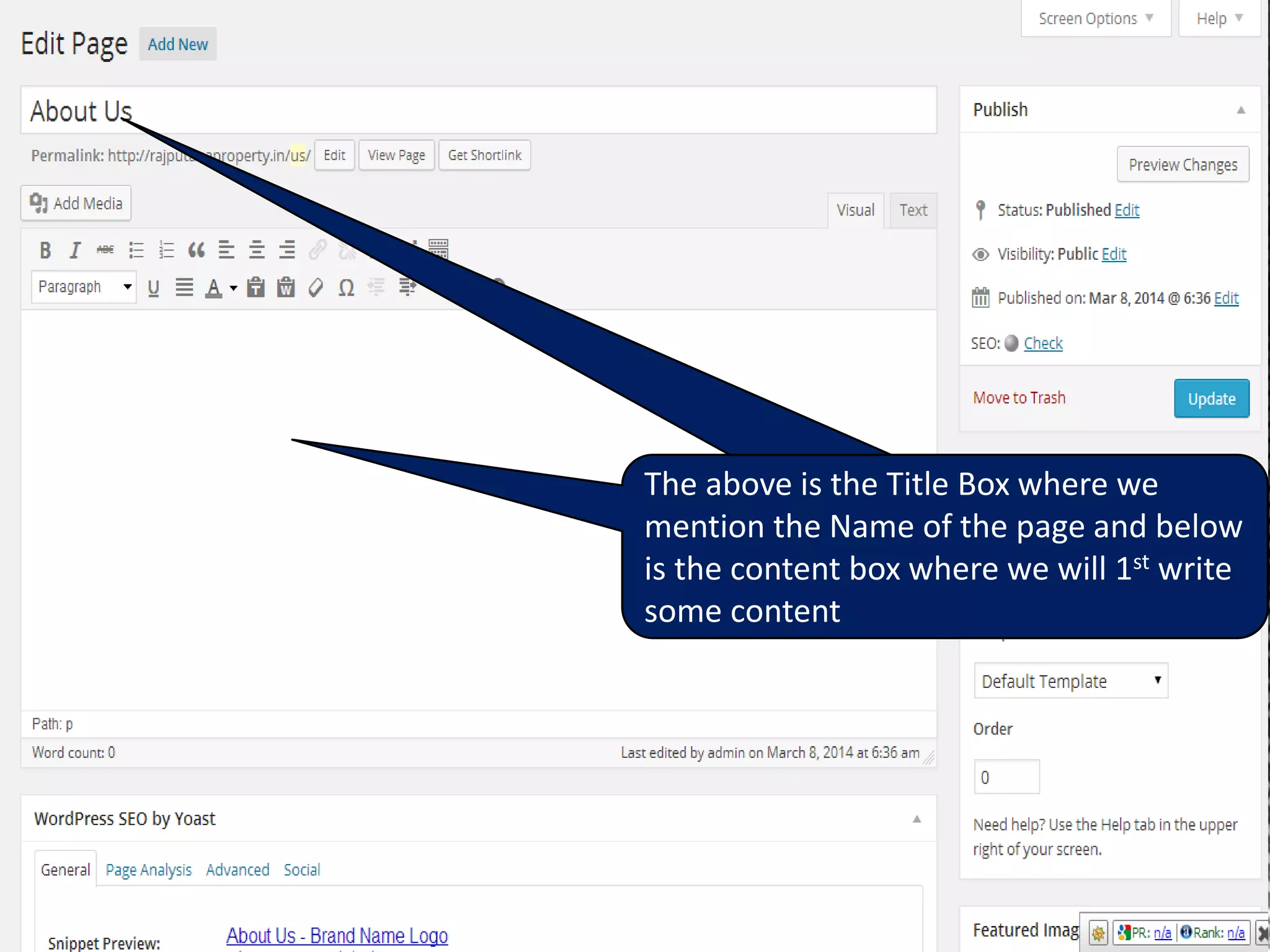Click Preview Changes button
This screenshot has height=952, width=1270.
(x=1183, y=165)
